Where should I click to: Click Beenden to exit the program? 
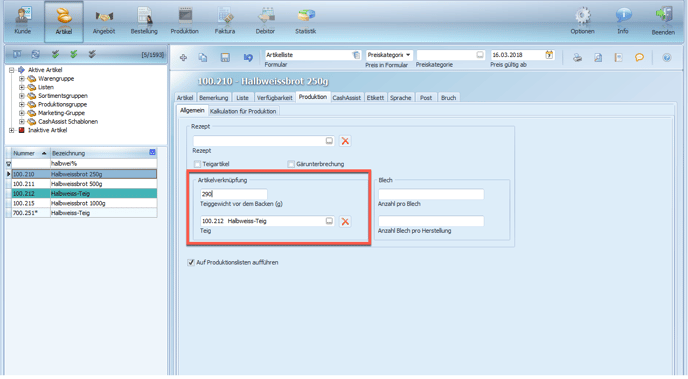pyautogui.click(x=663, y=21)
